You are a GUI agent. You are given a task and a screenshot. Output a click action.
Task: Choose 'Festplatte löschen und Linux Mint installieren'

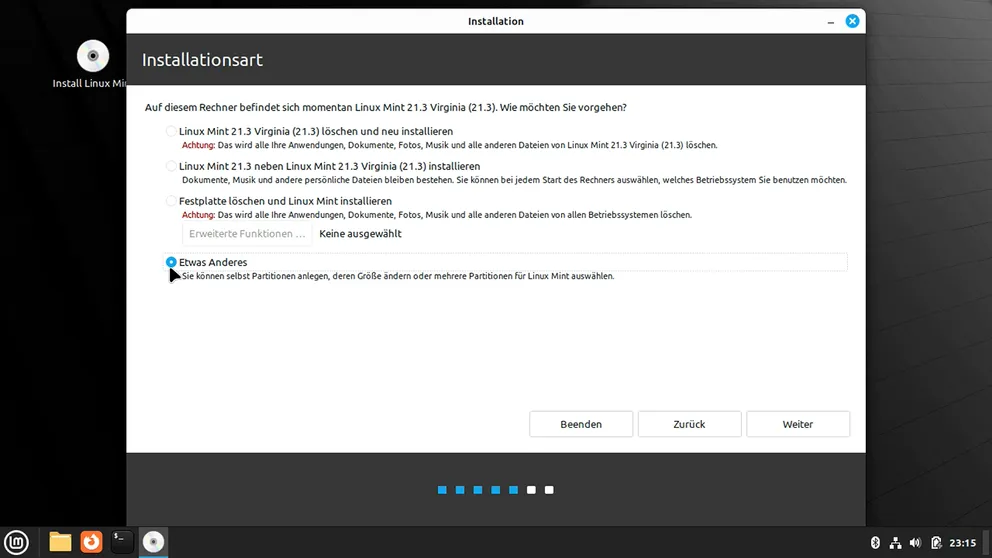pos(171,201)
